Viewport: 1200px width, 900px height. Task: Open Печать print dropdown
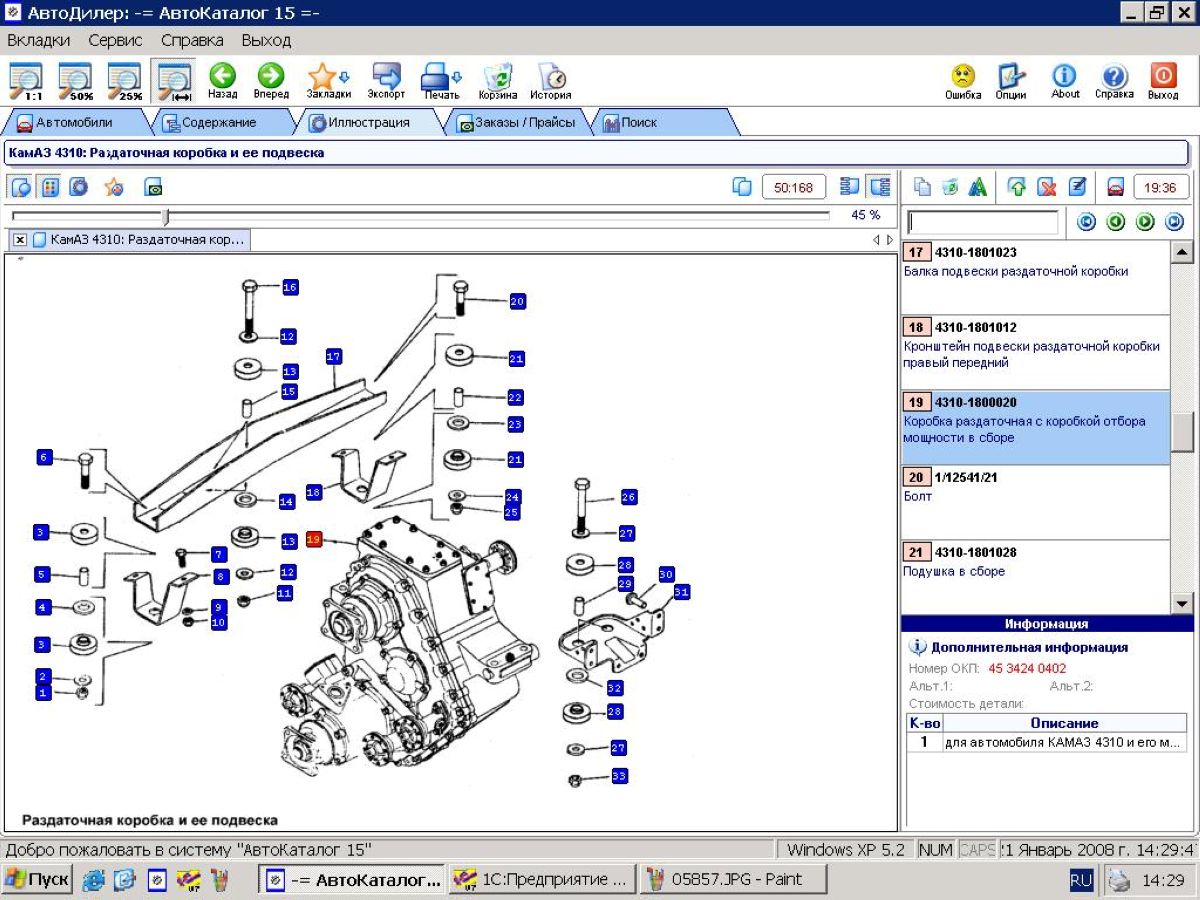point(441,81)
